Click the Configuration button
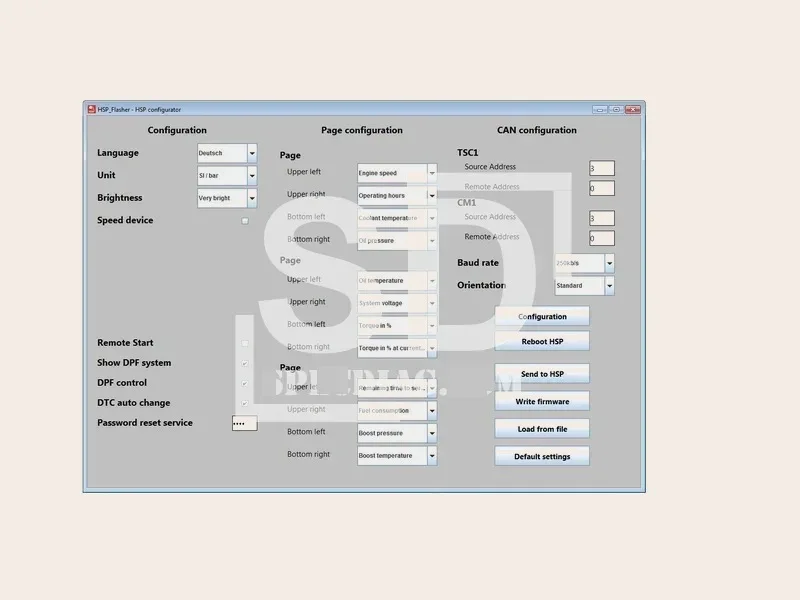Viewport: 800px width, 600px height. pyautogui.click(x=542, y=316)
